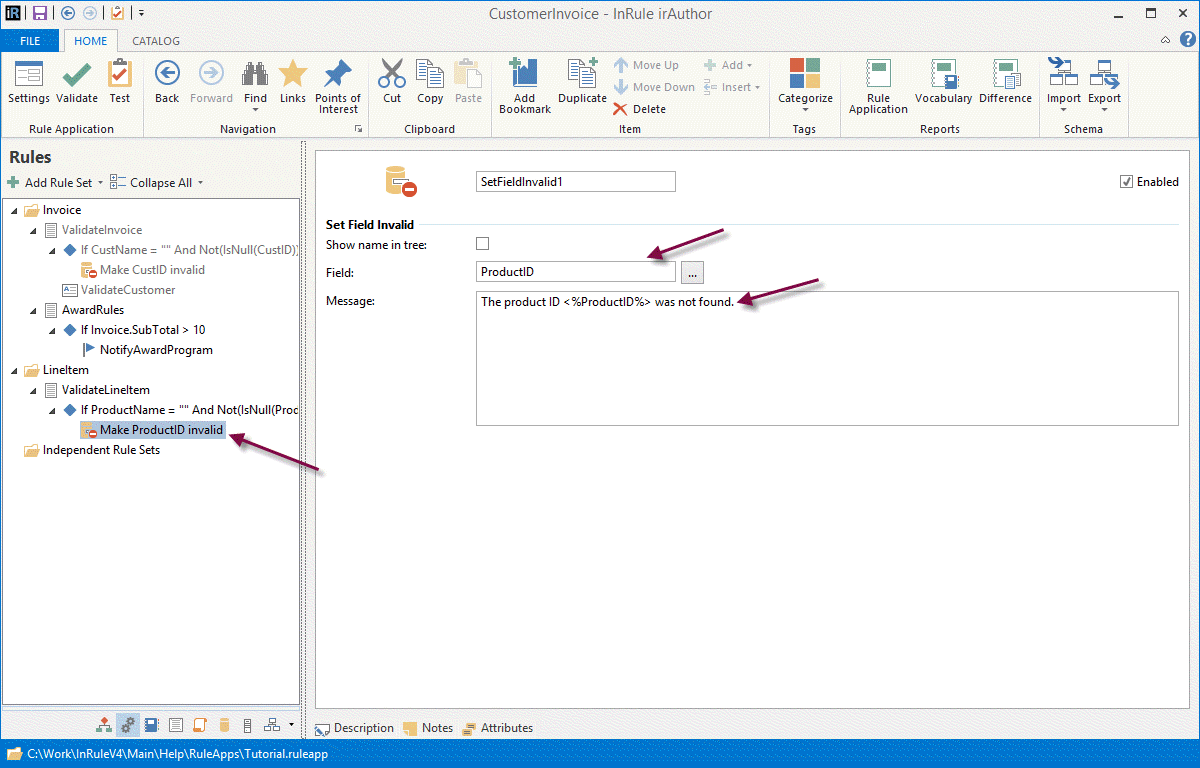1200x768 pixels.
Task: Uncheck the Enabled checkbox
Action: (1127, 182)
